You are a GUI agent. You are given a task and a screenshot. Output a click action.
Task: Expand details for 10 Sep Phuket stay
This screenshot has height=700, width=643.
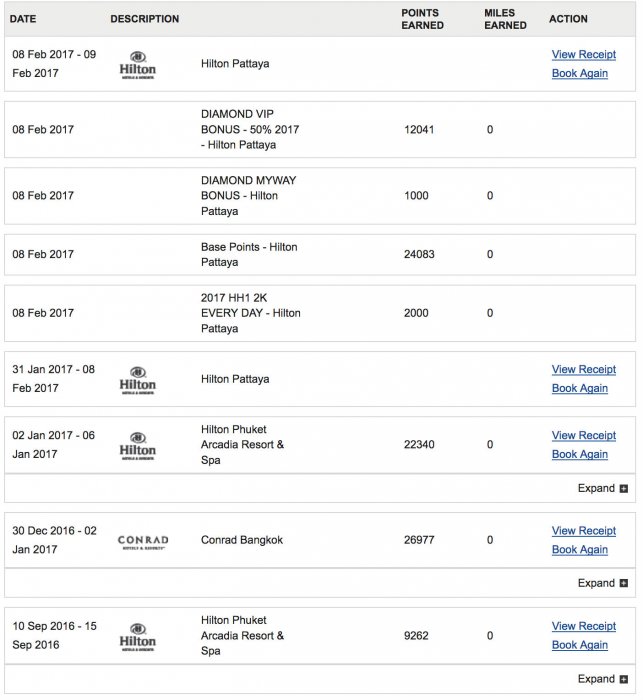click(x=603, y=679)
